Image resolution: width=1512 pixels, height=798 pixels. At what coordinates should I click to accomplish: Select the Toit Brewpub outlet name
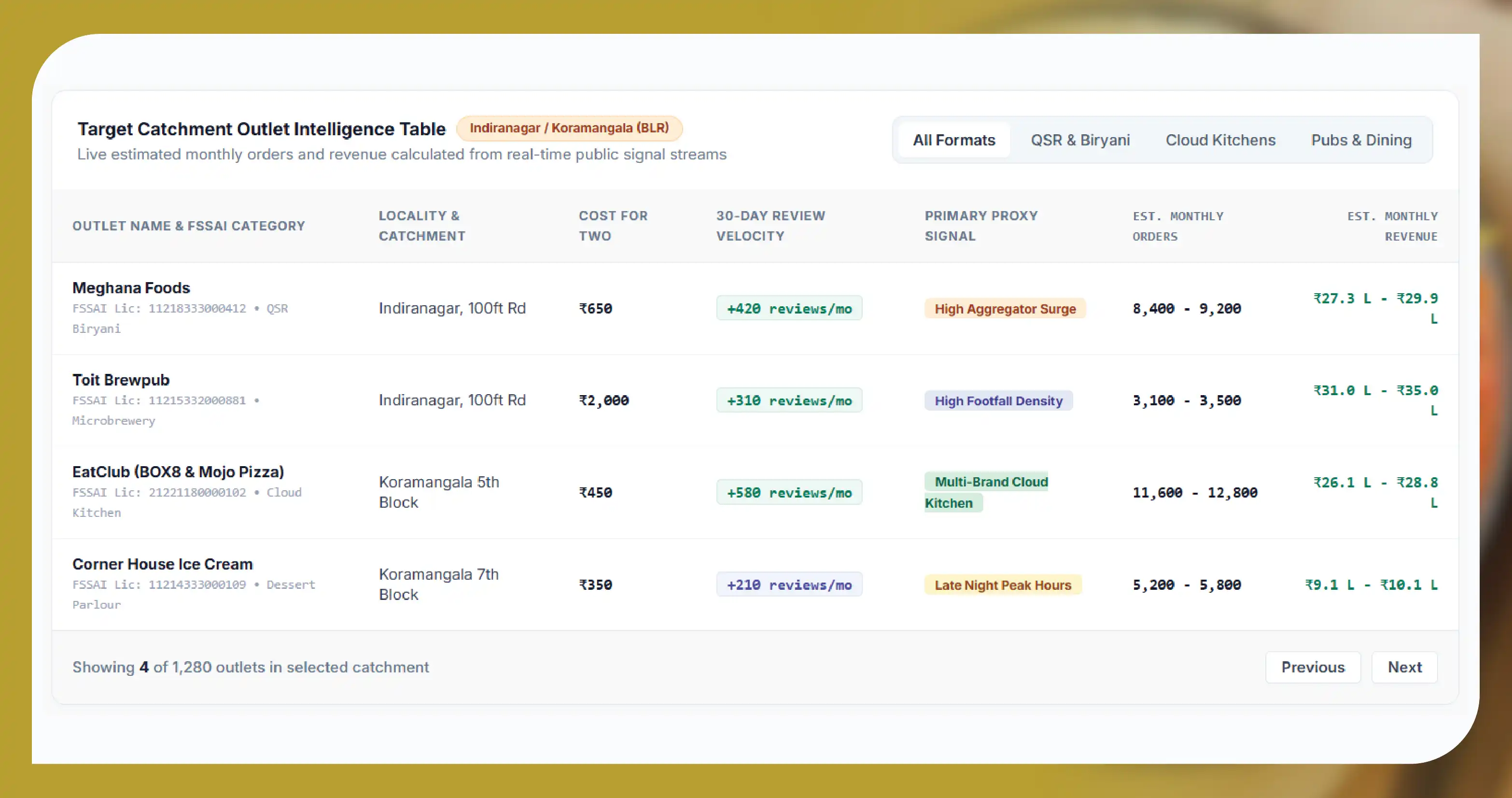[121, 380]
